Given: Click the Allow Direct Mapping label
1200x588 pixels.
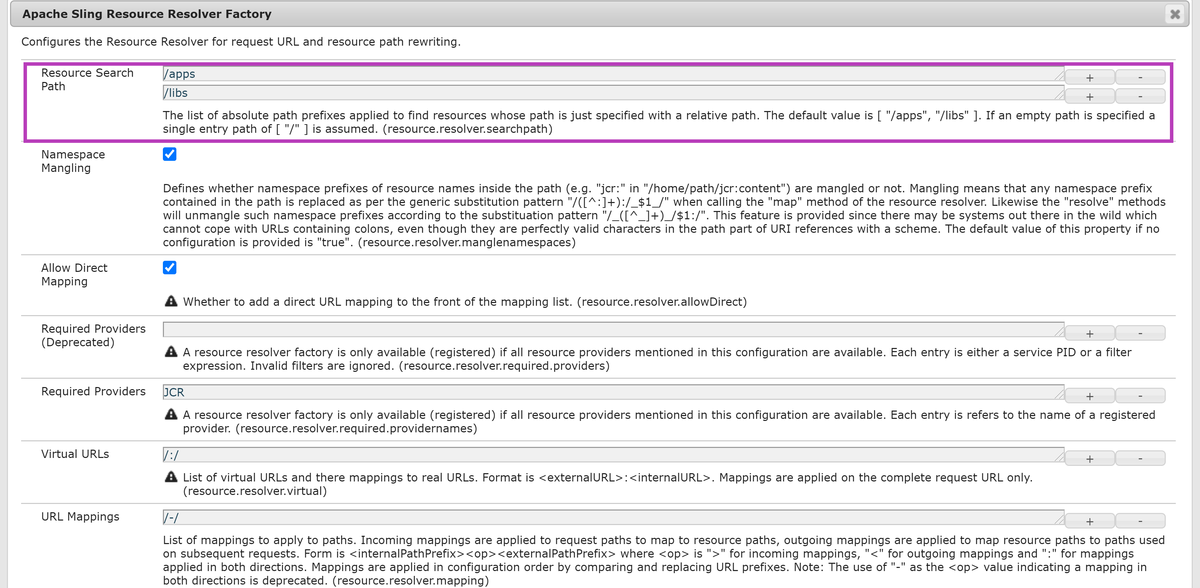Looking at the screenshot, I should pyautogui.click(x=75, y=274).
